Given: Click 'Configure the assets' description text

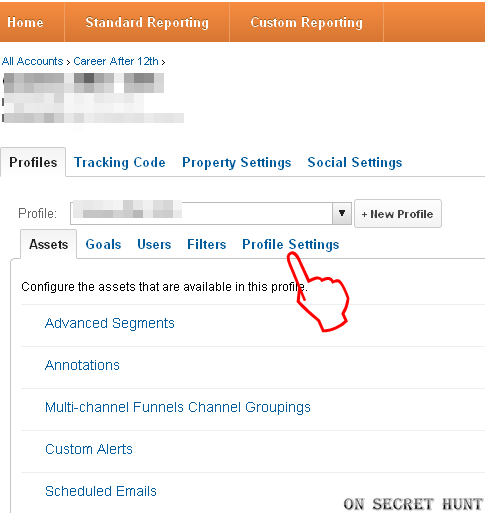Looking at the screenshot, I should 164,287.
